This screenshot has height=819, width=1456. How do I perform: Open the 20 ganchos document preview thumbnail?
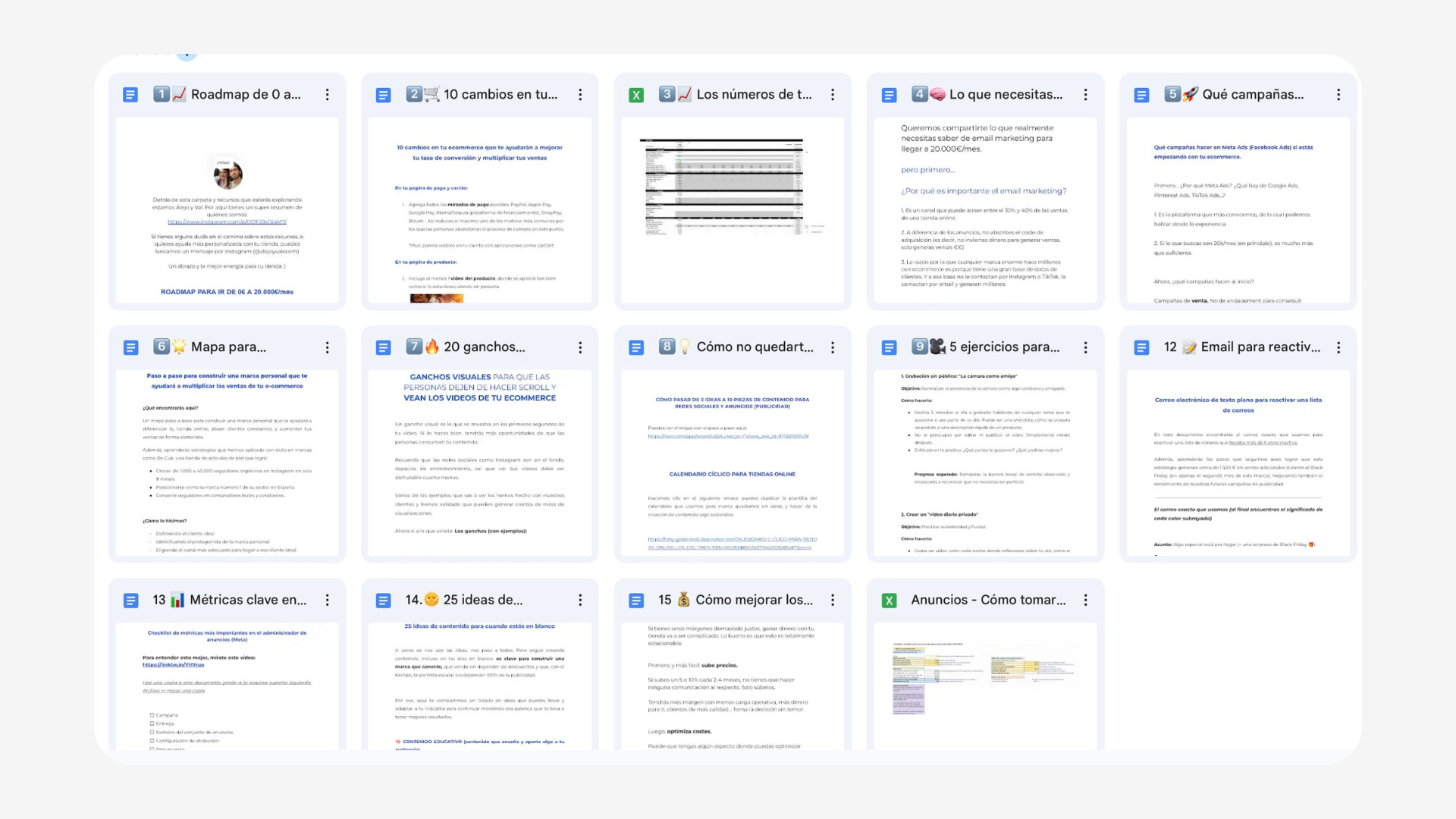click(479, 463)
